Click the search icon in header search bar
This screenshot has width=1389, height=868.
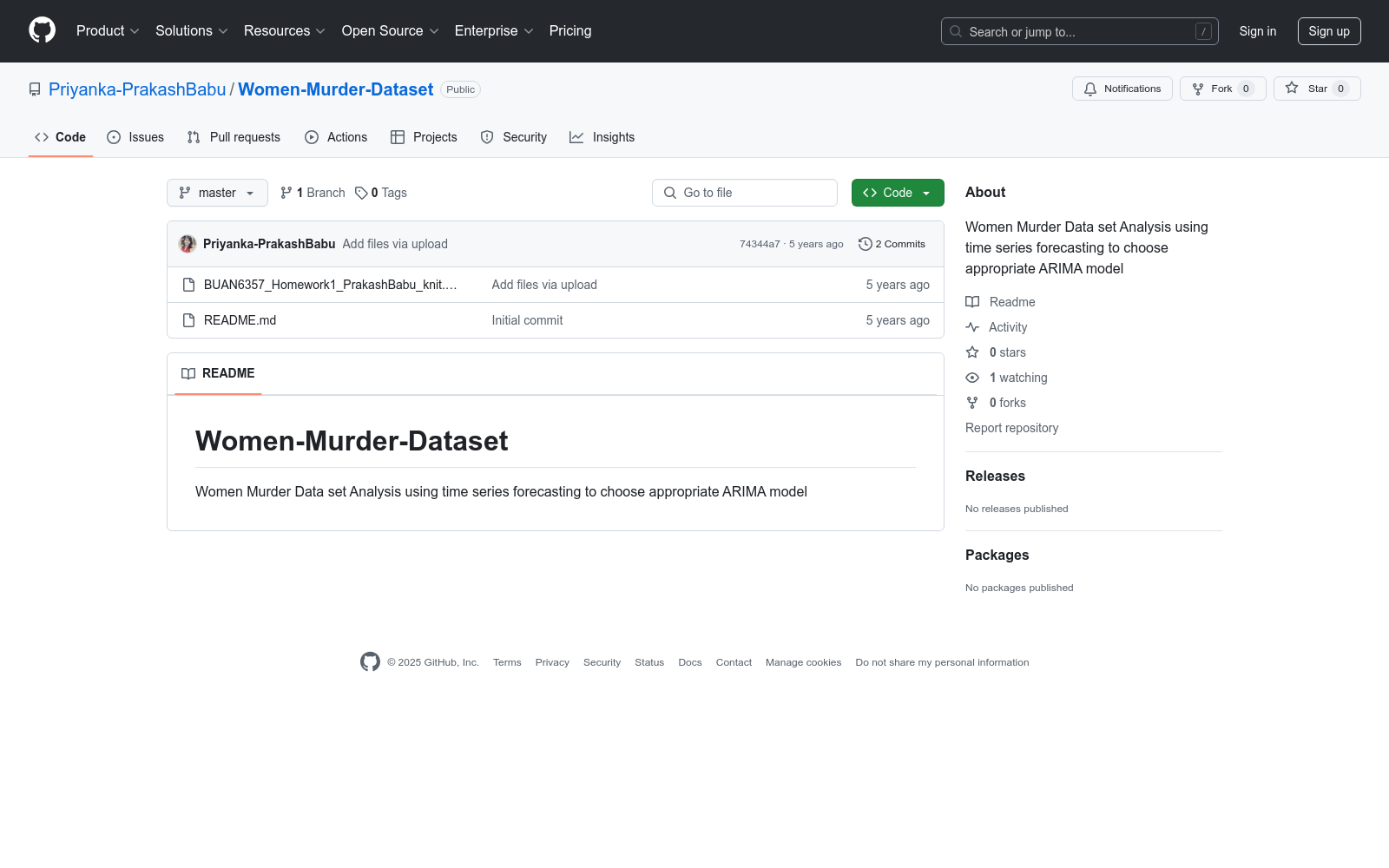(x=956, y=31)
